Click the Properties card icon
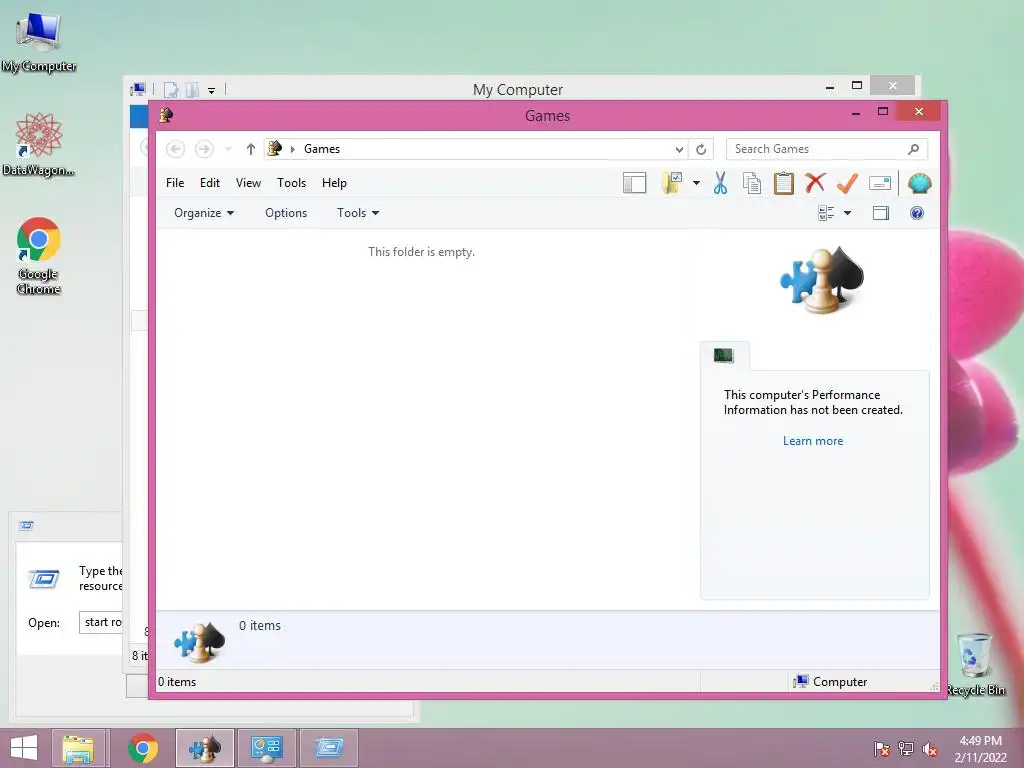Viewport: 1024px width, 768px height. [880, 184]
